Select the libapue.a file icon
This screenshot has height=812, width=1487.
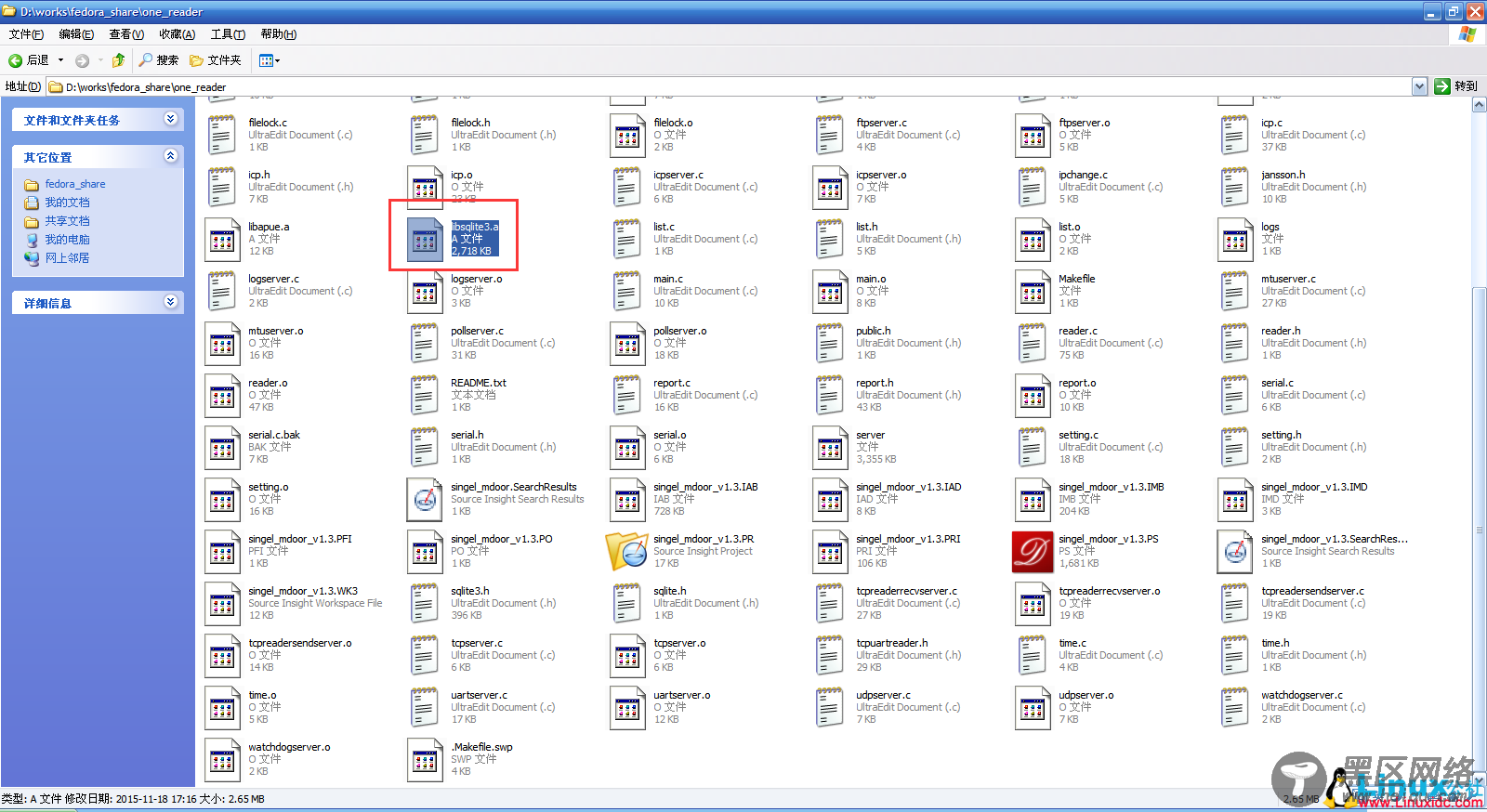[x=222, y=240]
